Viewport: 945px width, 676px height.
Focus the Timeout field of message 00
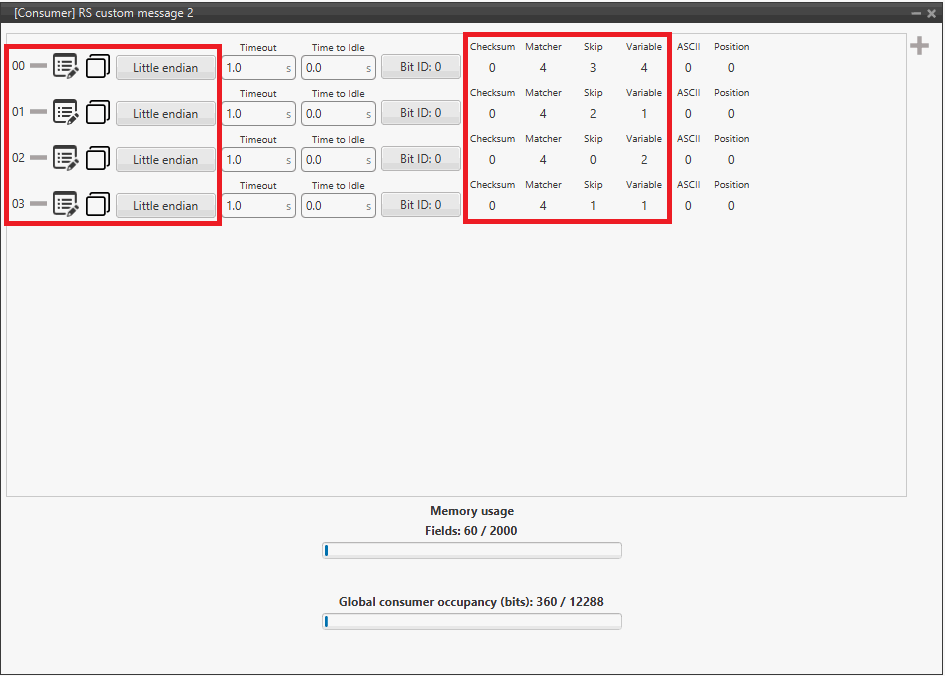(252, 68)
